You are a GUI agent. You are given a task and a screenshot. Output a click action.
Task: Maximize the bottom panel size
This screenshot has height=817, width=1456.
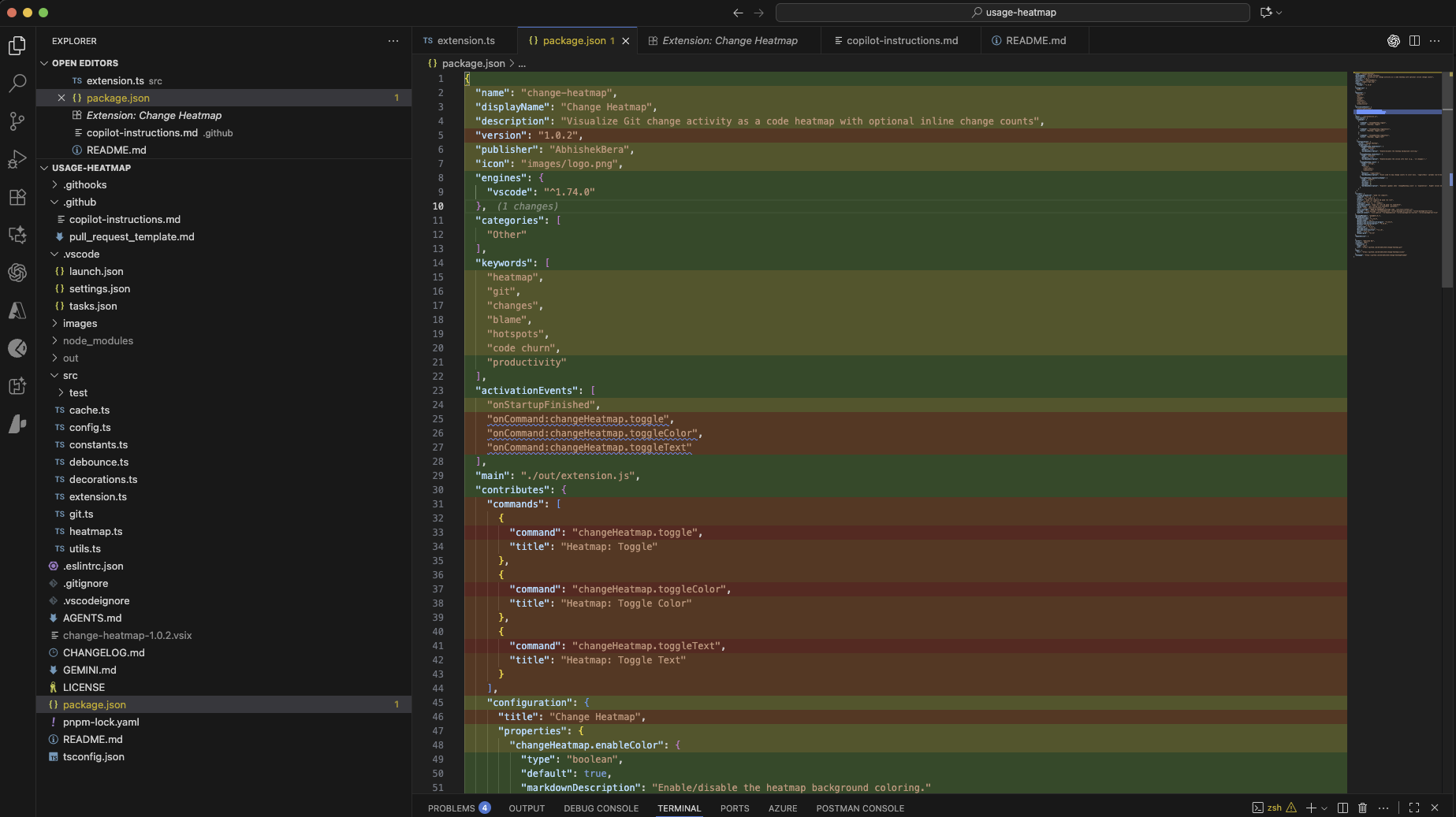tap(1414, 808)
